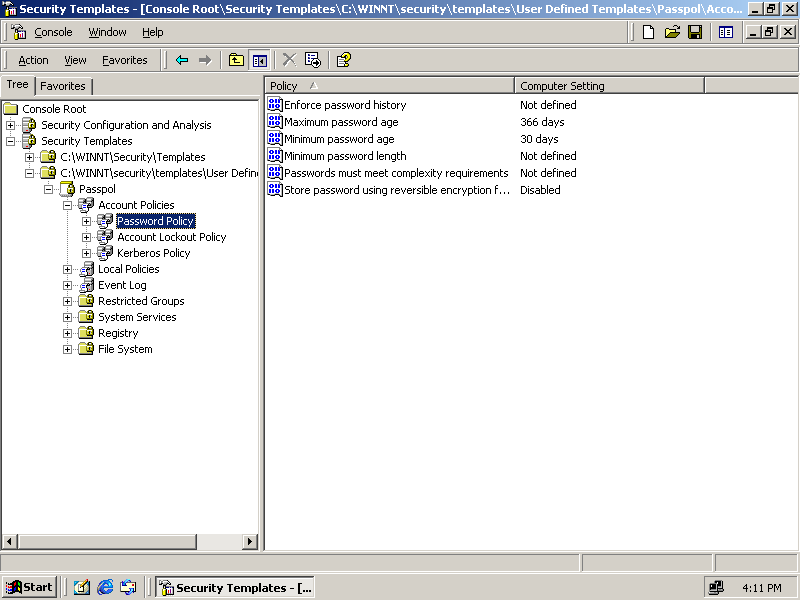Click the Open console folder icon
Image resolution: width=800 pixels, height=600 pixels.
point(672,32)
